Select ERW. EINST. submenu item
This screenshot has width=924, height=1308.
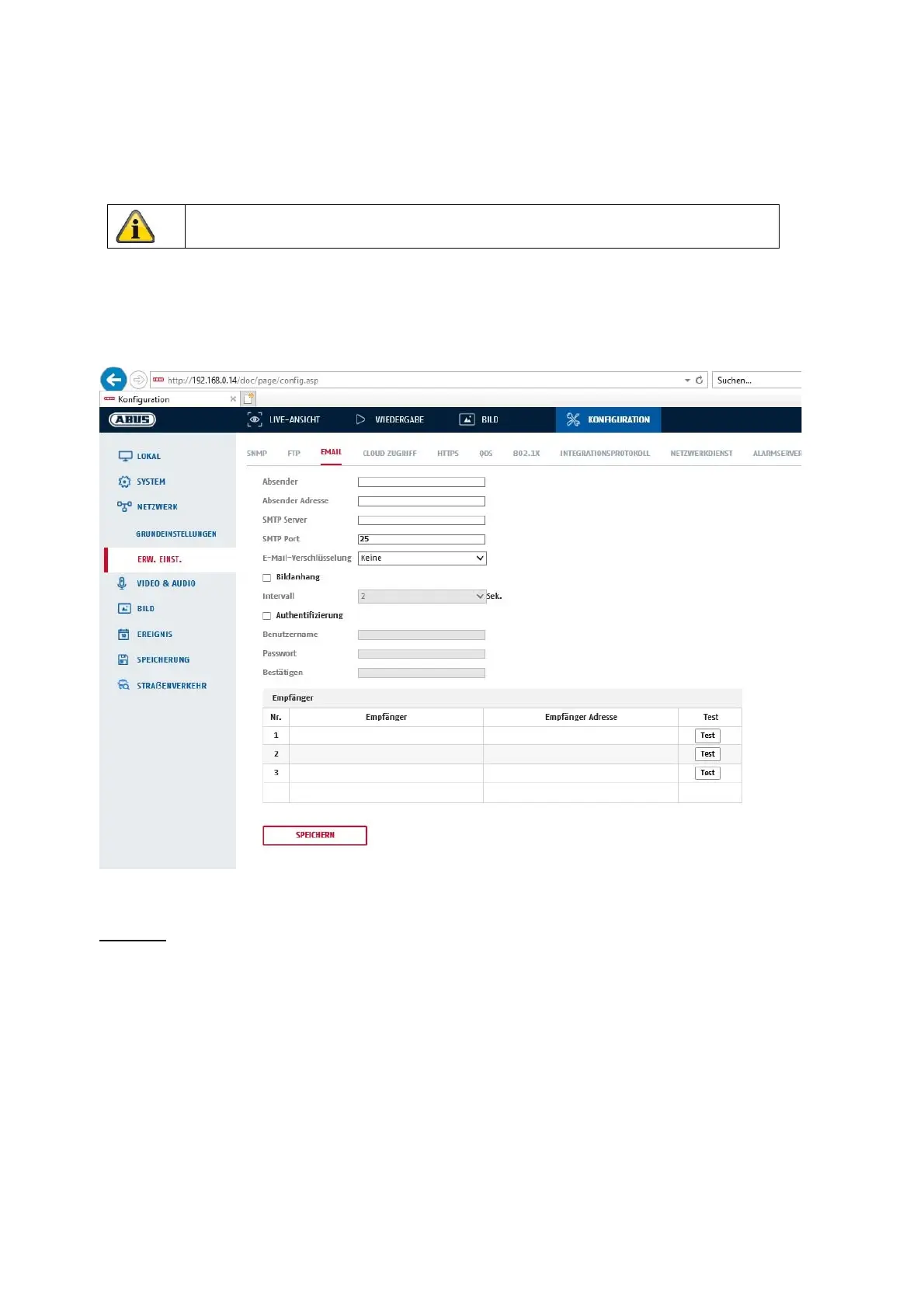point(160,559)
